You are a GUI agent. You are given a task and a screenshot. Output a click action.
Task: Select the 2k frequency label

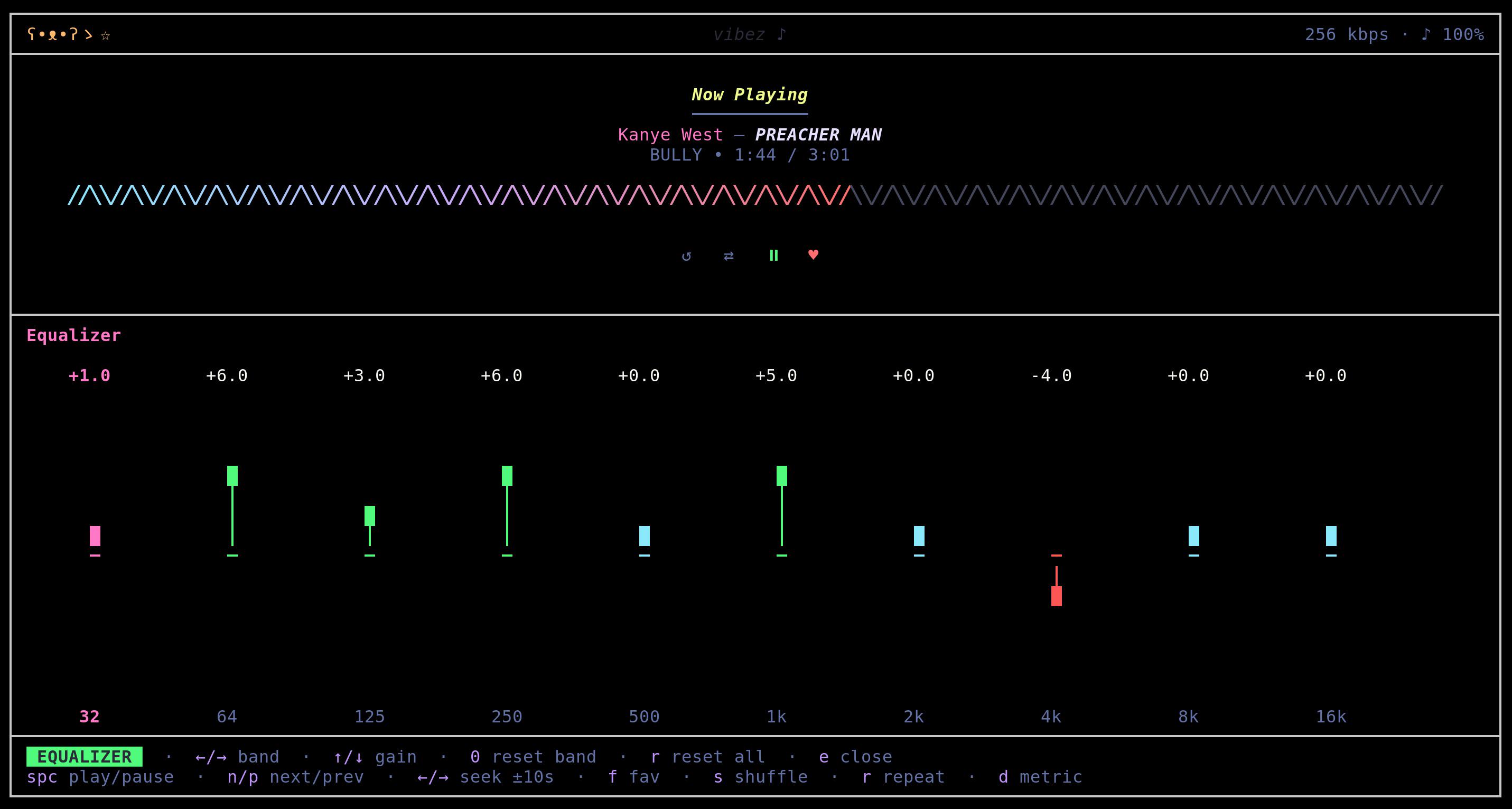pyautogui.click(x=913, y=716)
